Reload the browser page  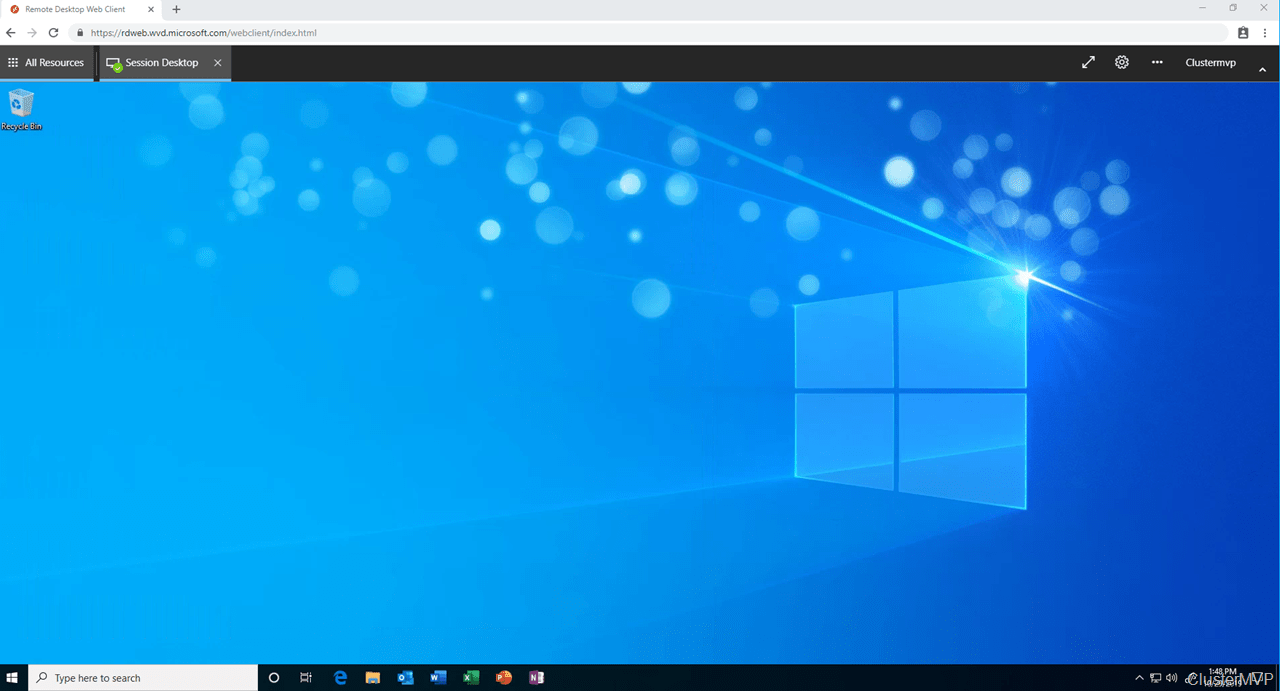point(53,33)
